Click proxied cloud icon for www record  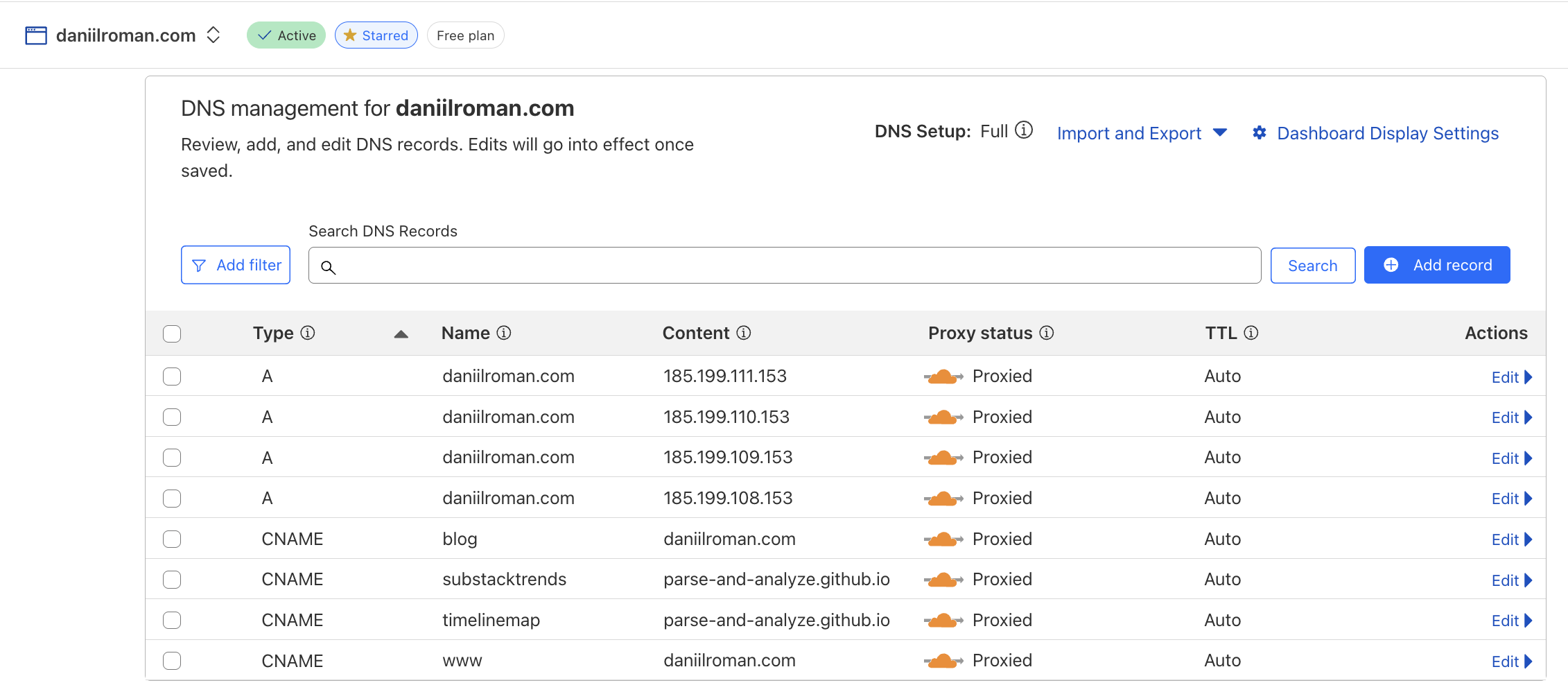point(943,661)
